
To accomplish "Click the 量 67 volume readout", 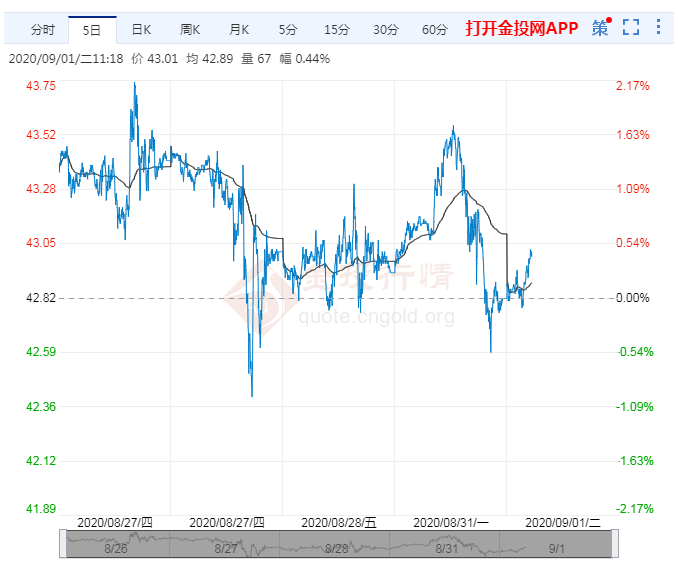I will (x=256, y=59).
